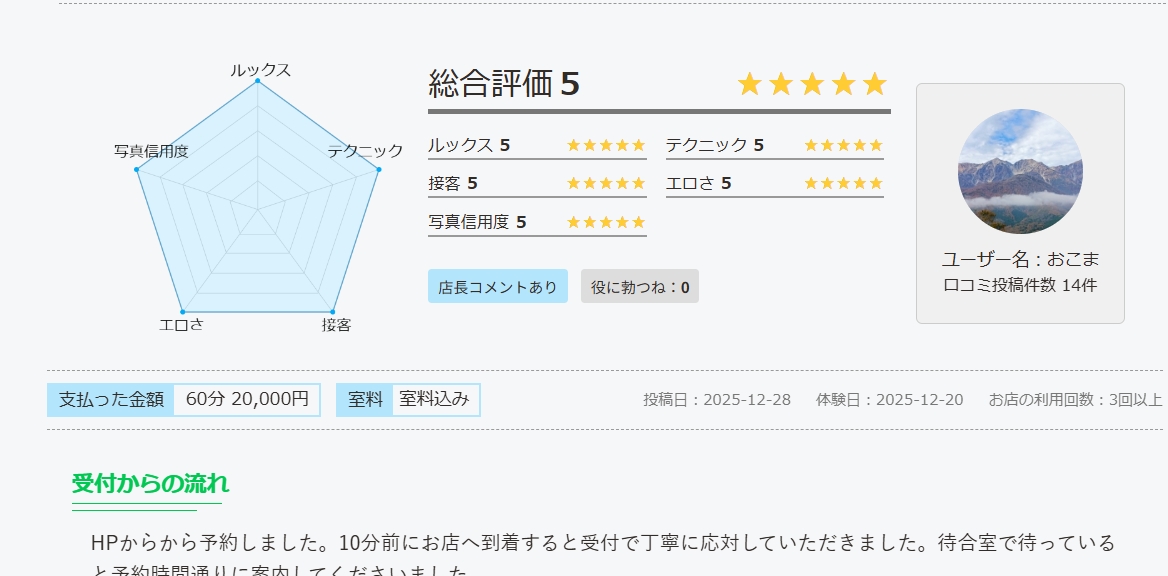1168x576 pixels.
Task: Click the 接客 star rating icons
Action: (x=606, y=183)
